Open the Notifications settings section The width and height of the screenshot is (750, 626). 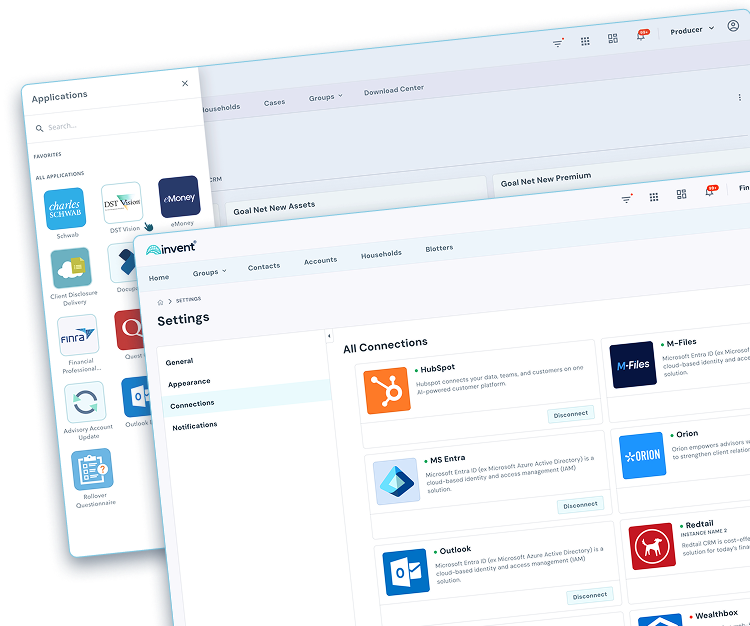(195, 426)
